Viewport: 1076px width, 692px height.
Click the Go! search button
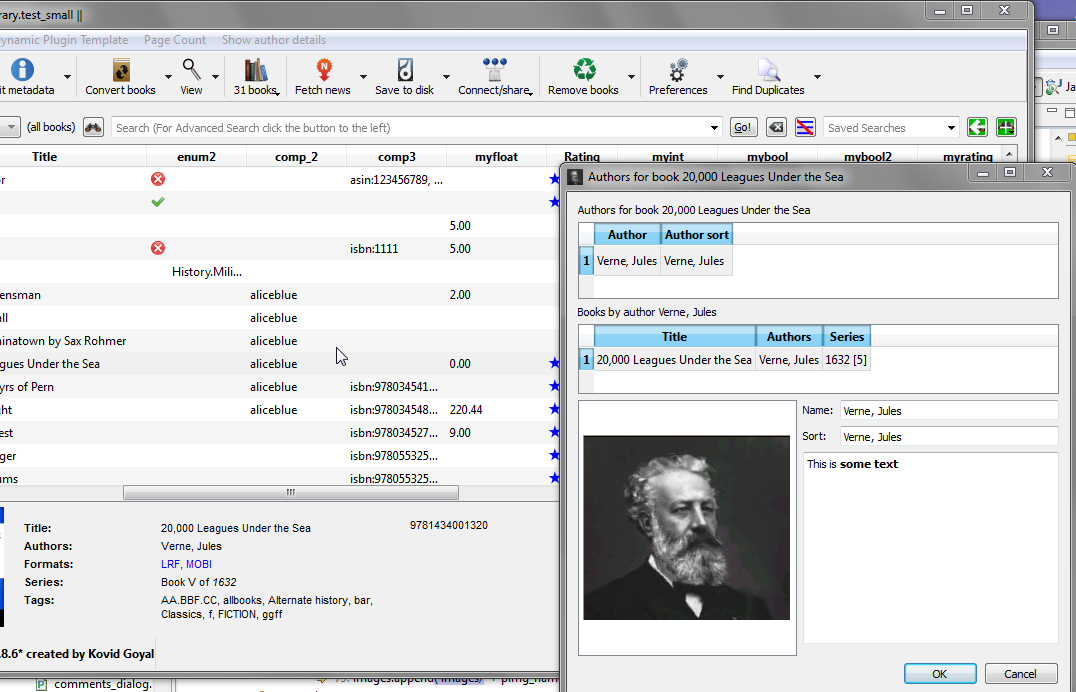(742, 128)
